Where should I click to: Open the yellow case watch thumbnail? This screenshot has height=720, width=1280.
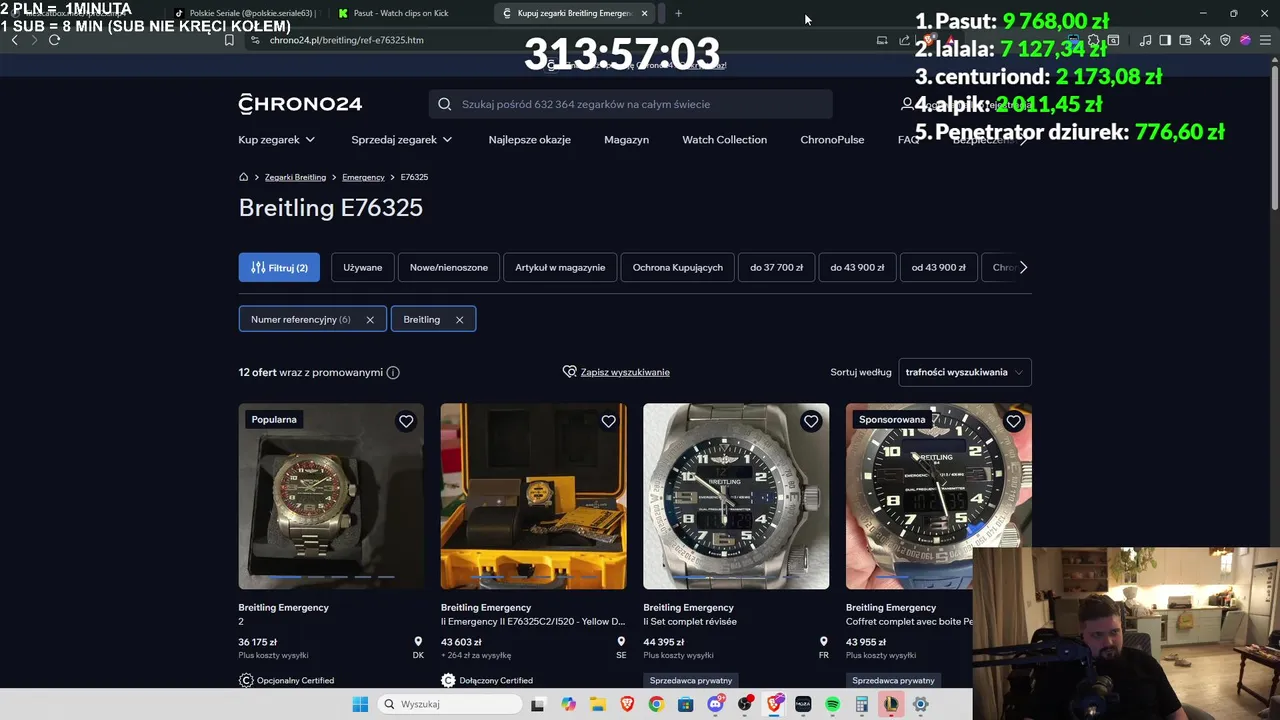tap(534, 496)
